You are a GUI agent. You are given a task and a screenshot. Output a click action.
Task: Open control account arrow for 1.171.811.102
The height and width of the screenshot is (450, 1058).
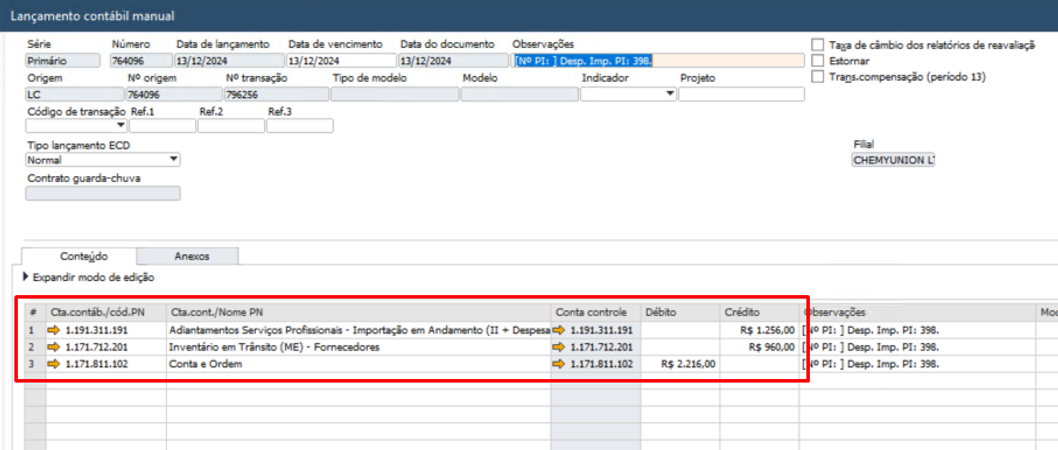[x=559, y=364]
